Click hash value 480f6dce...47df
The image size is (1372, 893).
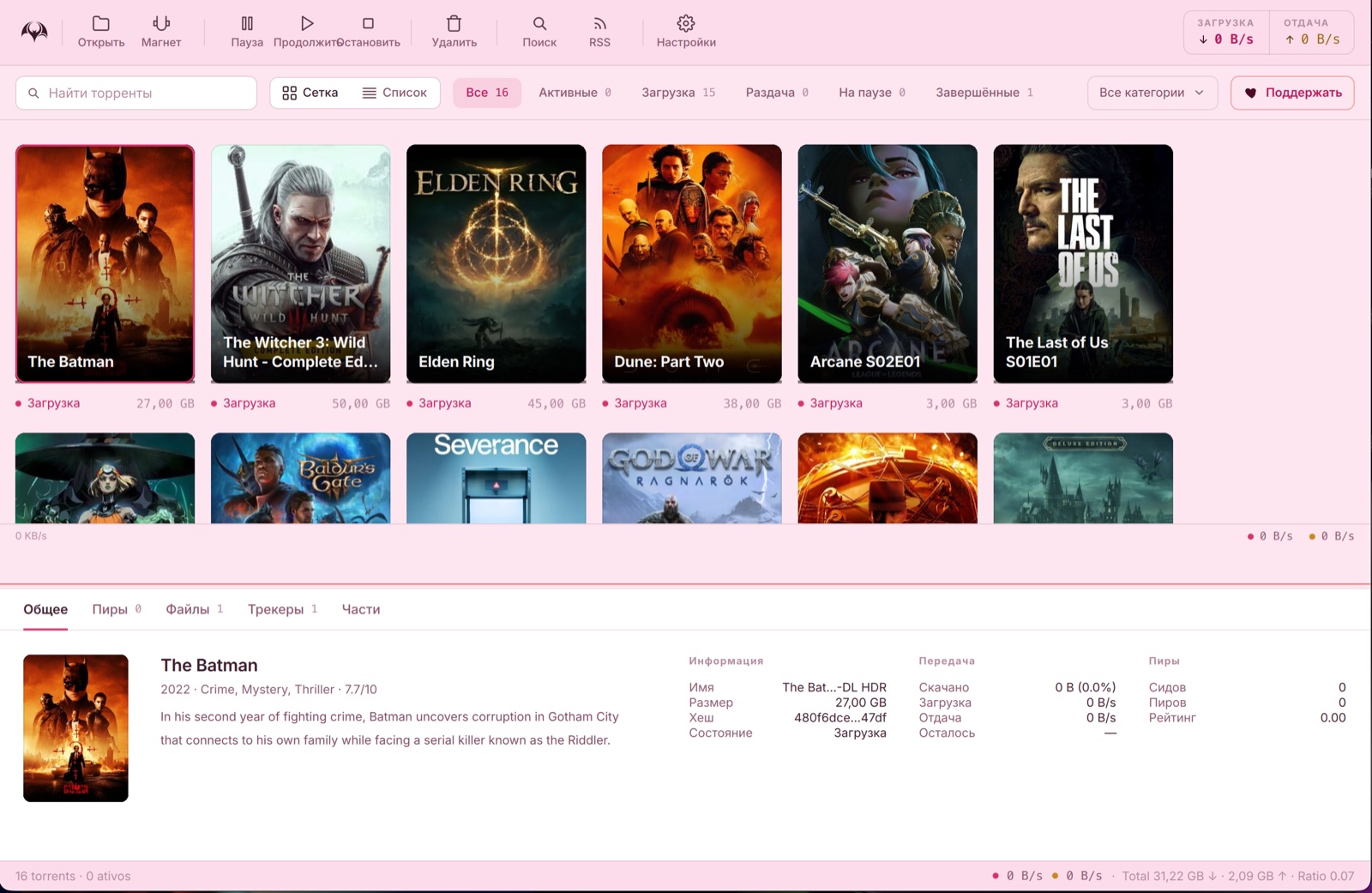[x=840, y=717]
